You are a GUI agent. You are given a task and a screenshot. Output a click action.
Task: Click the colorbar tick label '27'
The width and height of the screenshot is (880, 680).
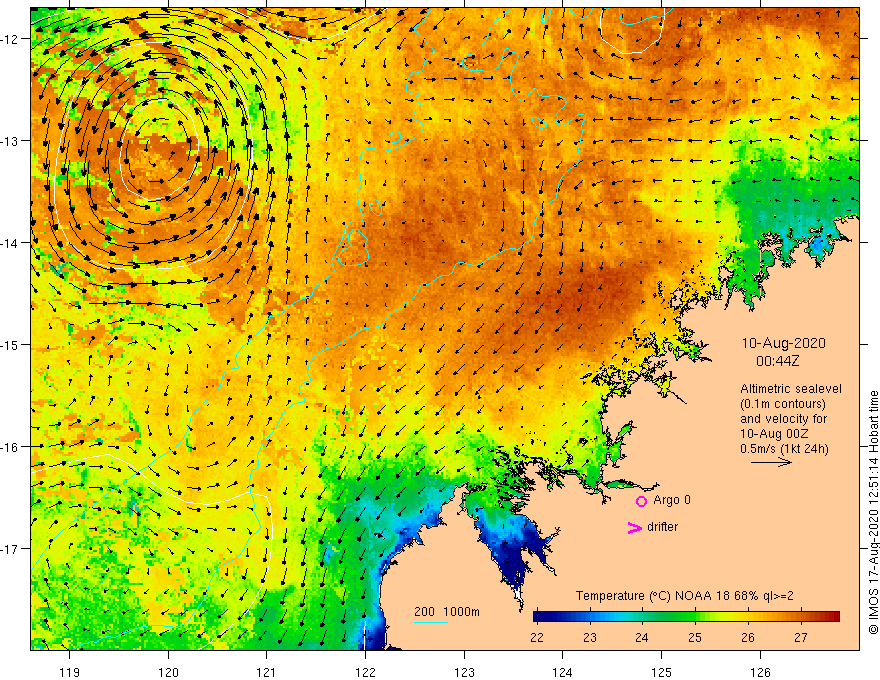point(801,637)
